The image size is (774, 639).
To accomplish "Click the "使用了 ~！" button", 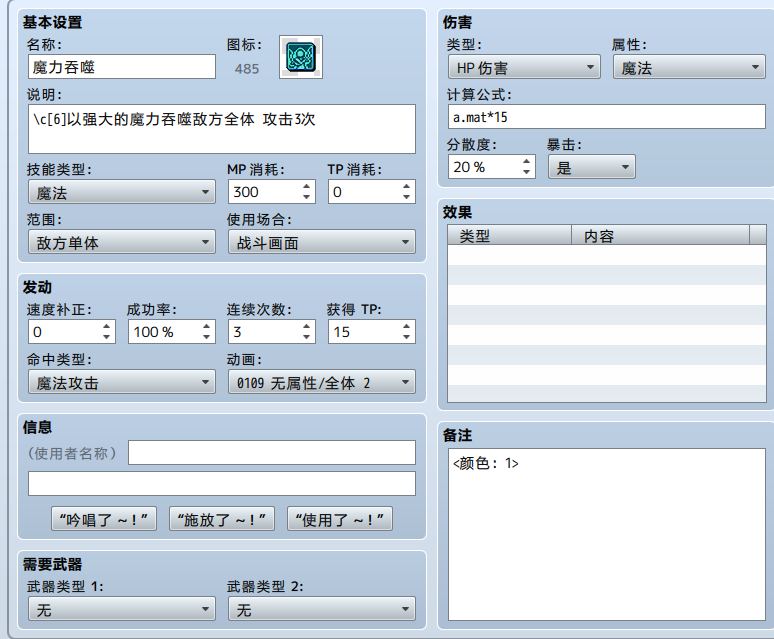I will (x=340, y=519).
